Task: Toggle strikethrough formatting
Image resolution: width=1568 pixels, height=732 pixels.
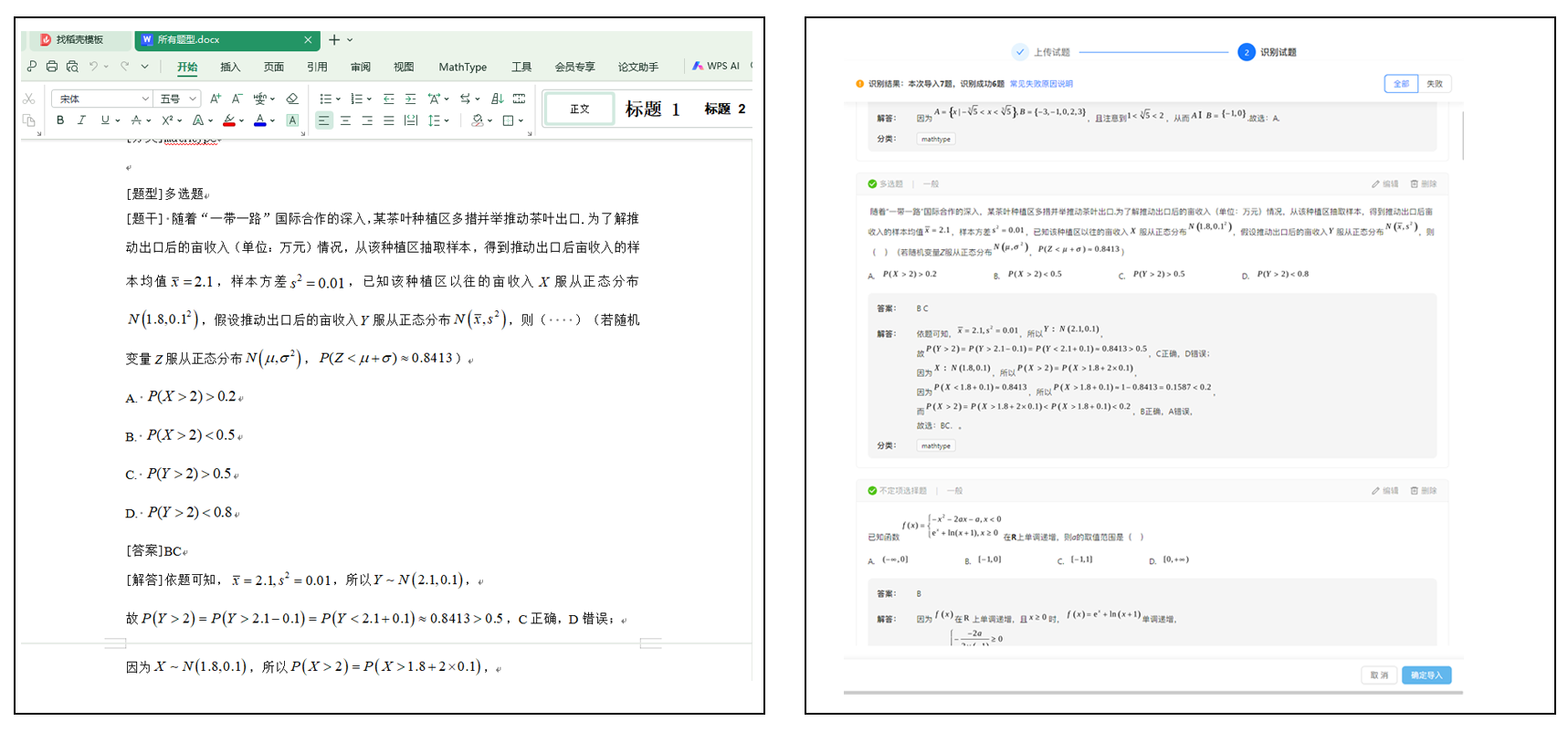Action: coord(136,120)
